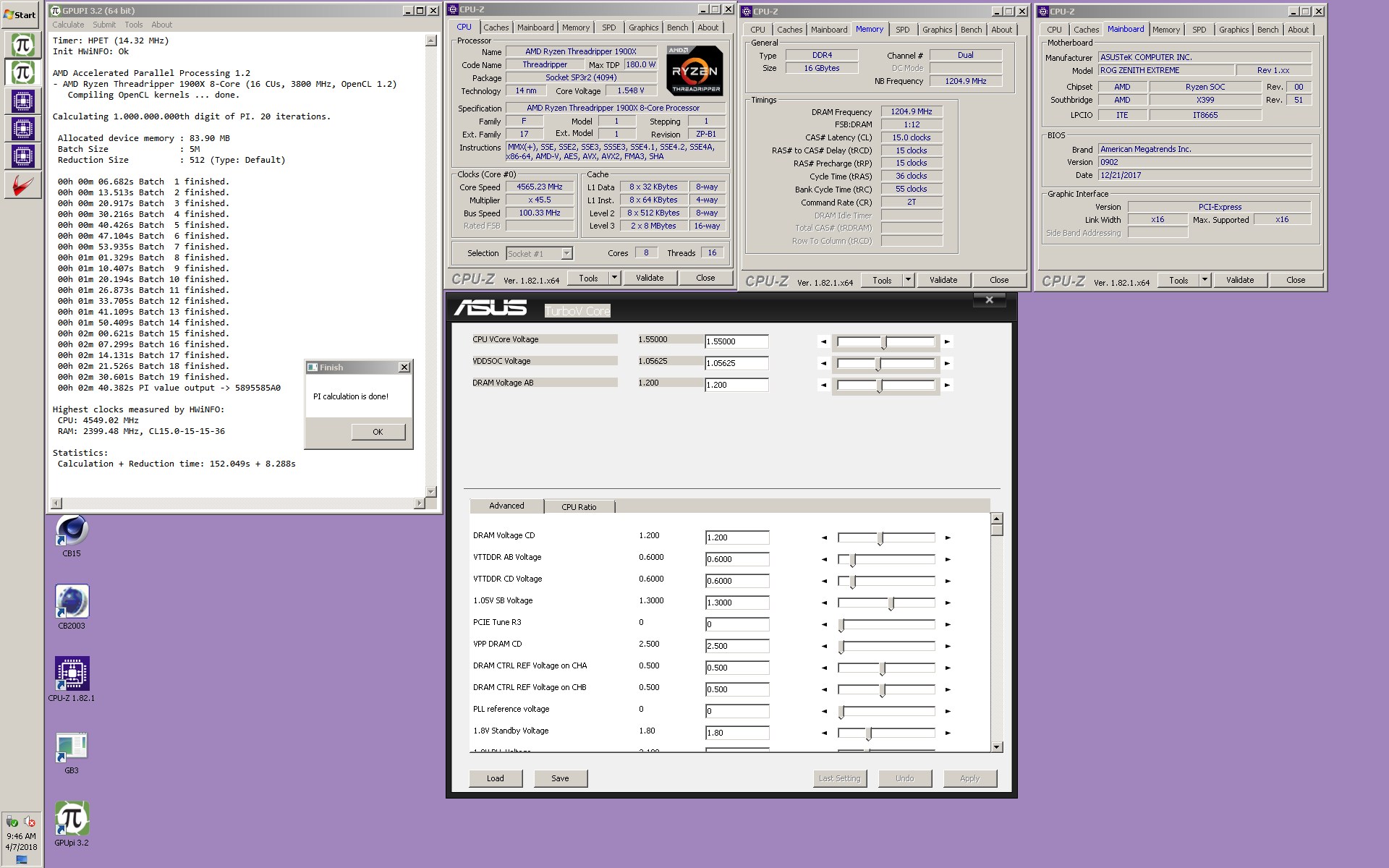Click the DRAM Voltage AB input field
This screenshot has width=1389, height=868.
tap(736, 385)
